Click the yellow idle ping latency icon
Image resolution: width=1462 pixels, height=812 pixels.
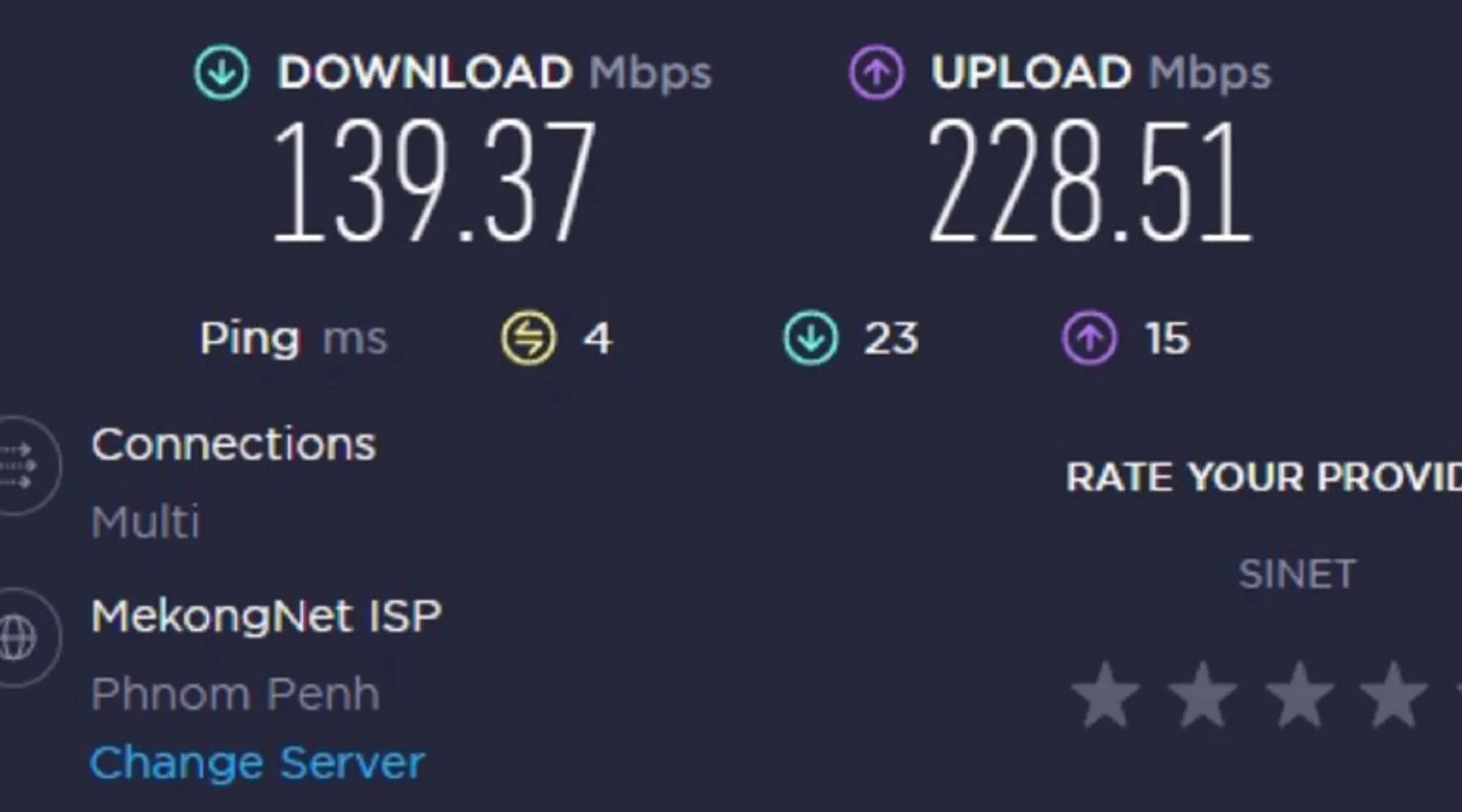tap(529, 338)
